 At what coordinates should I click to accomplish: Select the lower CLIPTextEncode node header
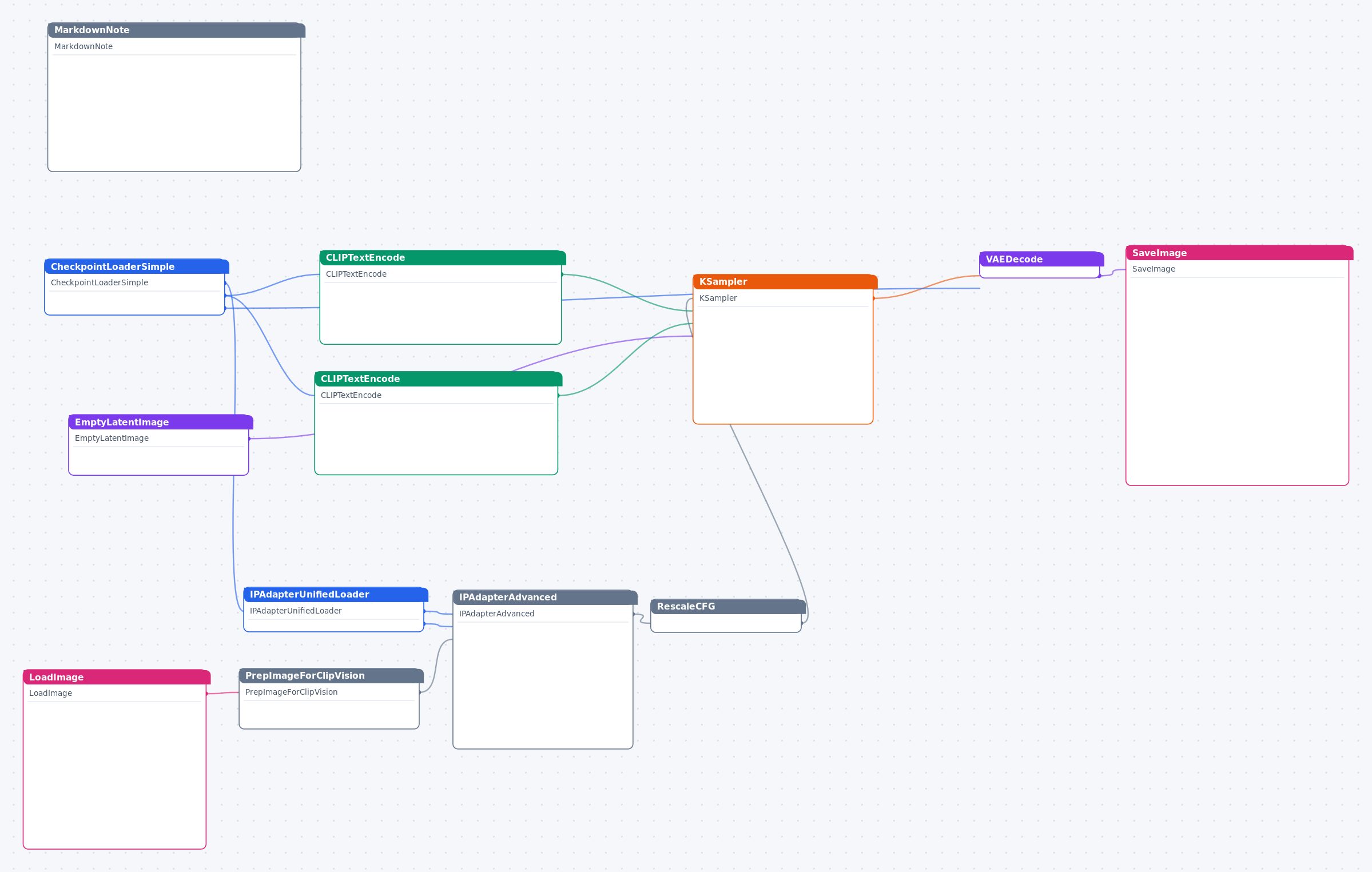coord(438,379)
